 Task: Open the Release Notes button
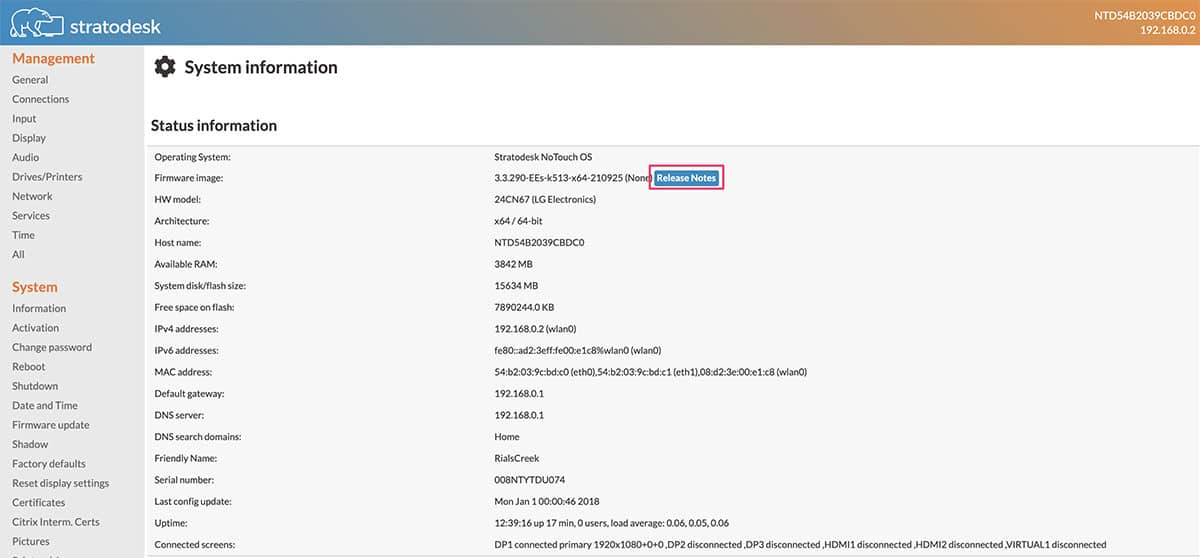click(x=686, y=178)
